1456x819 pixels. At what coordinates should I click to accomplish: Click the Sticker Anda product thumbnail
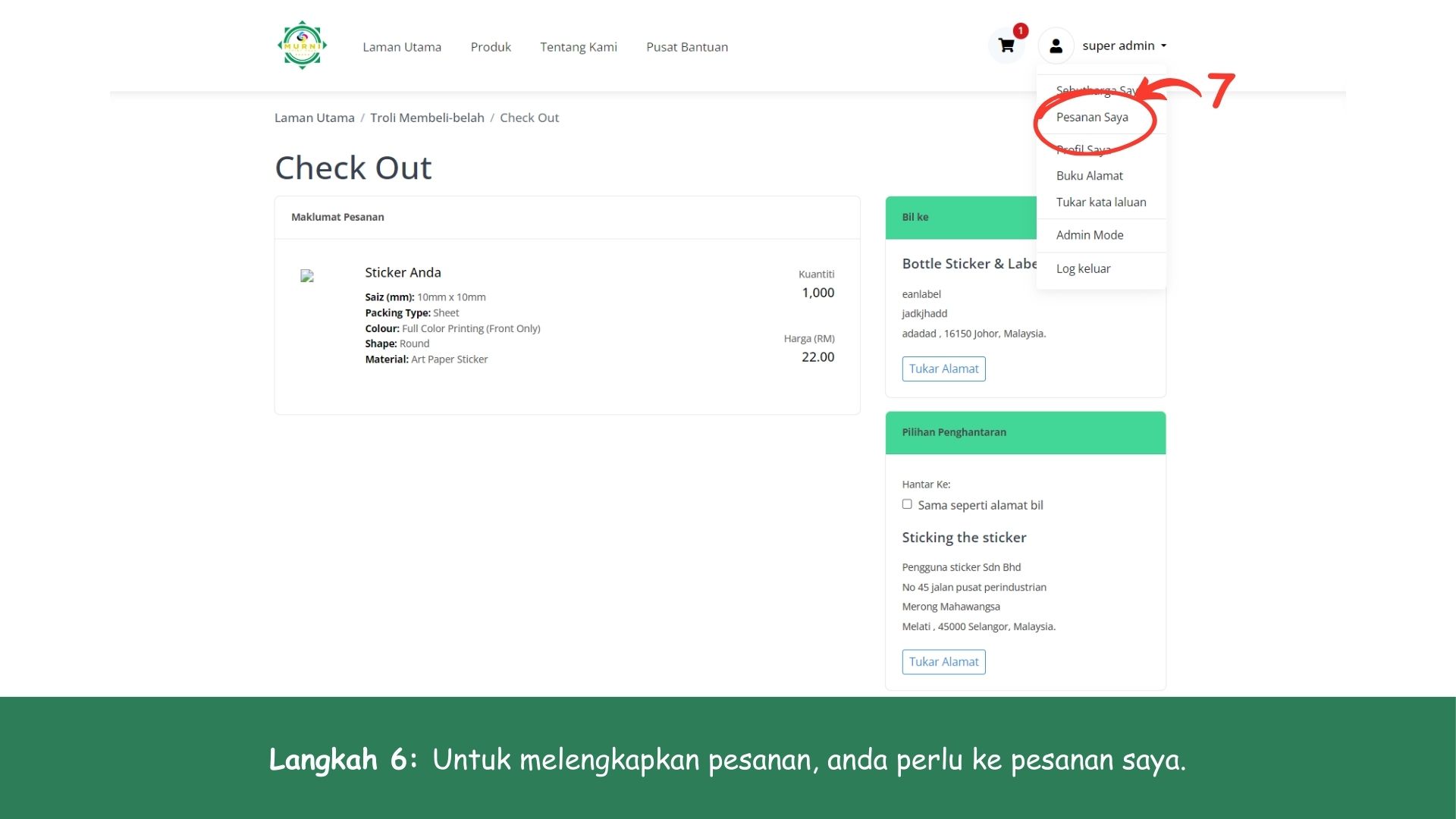pyautogui.click(x=307, y=276)
